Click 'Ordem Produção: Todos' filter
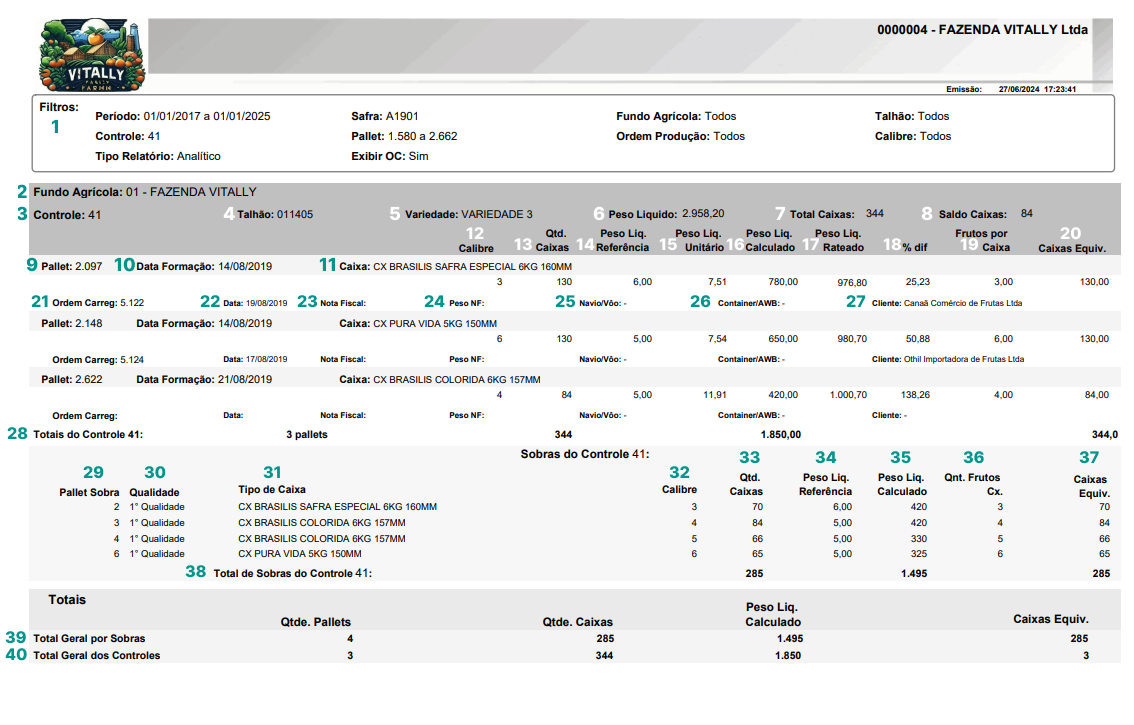Image resolution: width=1134 pixels, height=725 pixels. (x=681, y=136)
